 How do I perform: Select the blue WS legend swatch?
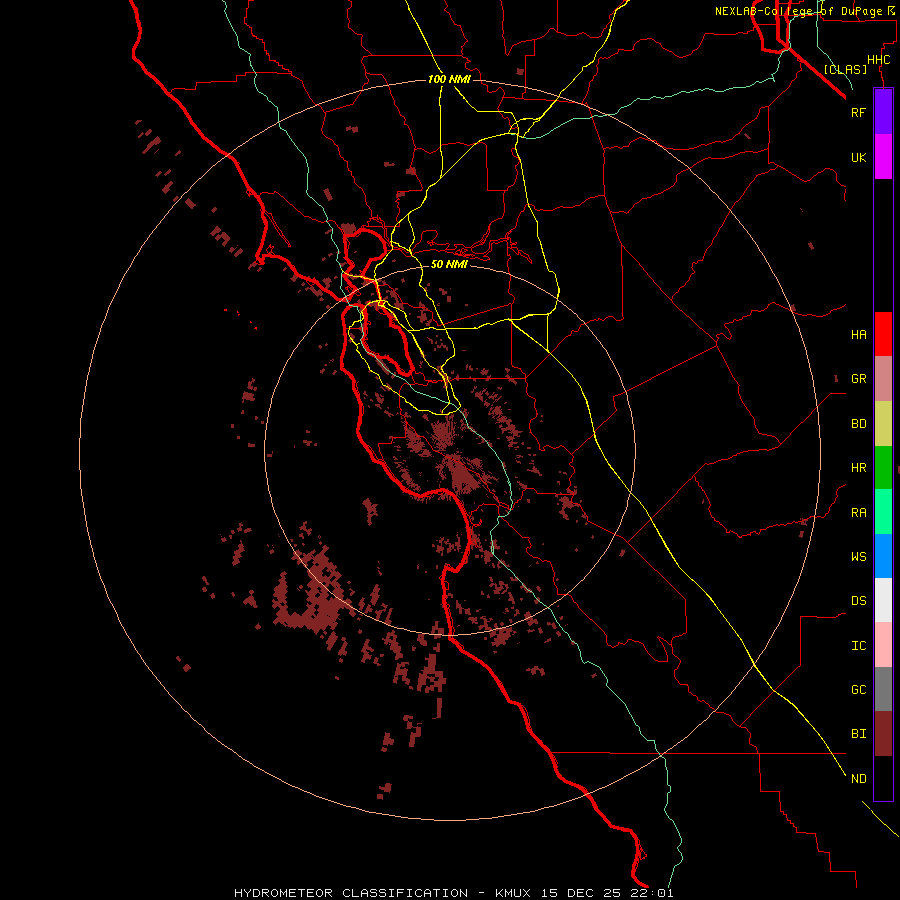[x=883, y=556]
